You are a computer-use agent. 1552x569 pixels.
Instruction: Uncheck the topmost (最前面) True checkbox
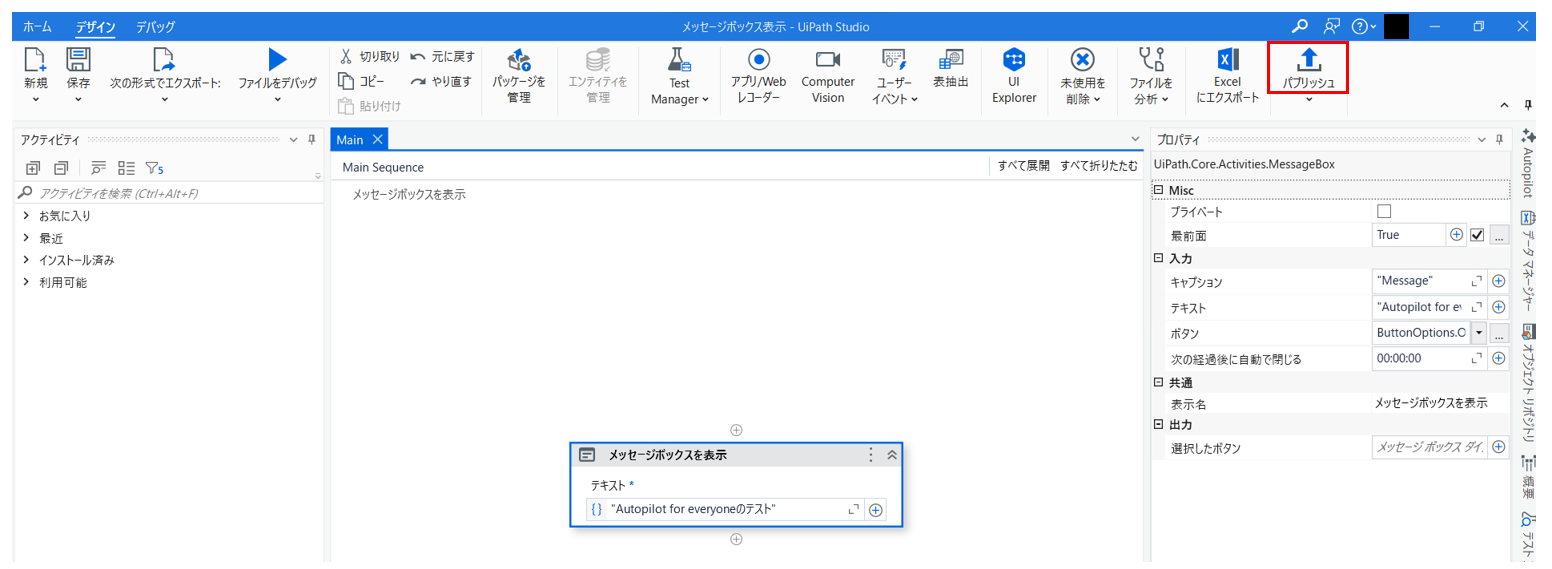pos(1476,235)
